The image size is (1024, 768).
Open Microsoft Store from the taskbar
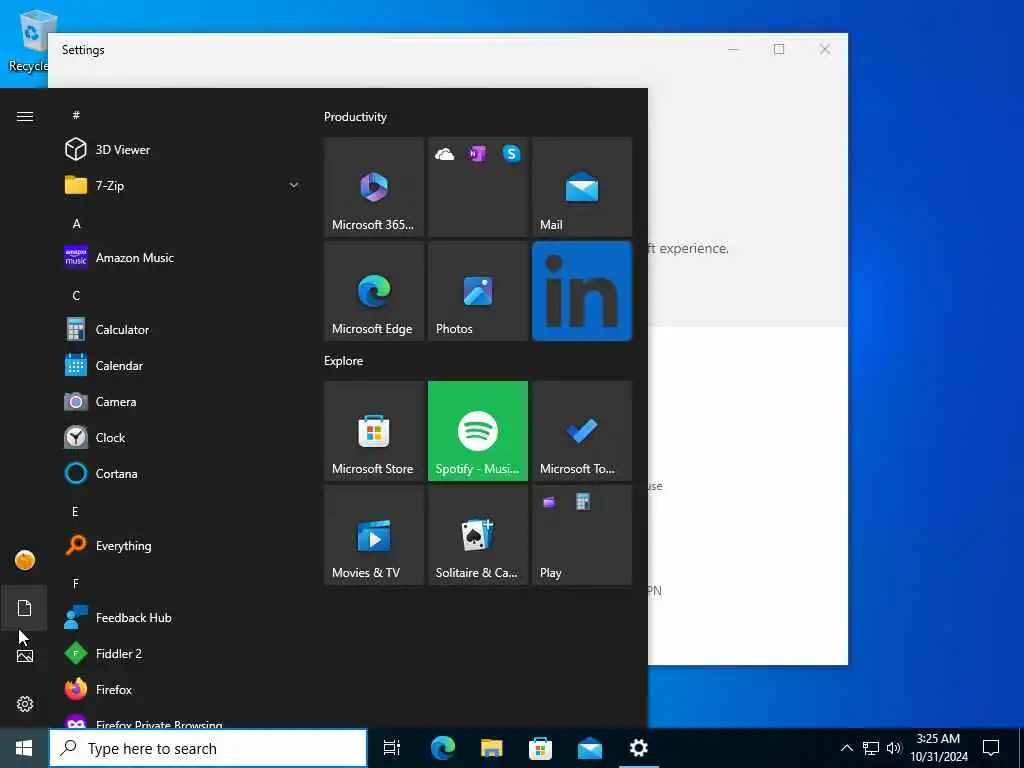point(541,748)
